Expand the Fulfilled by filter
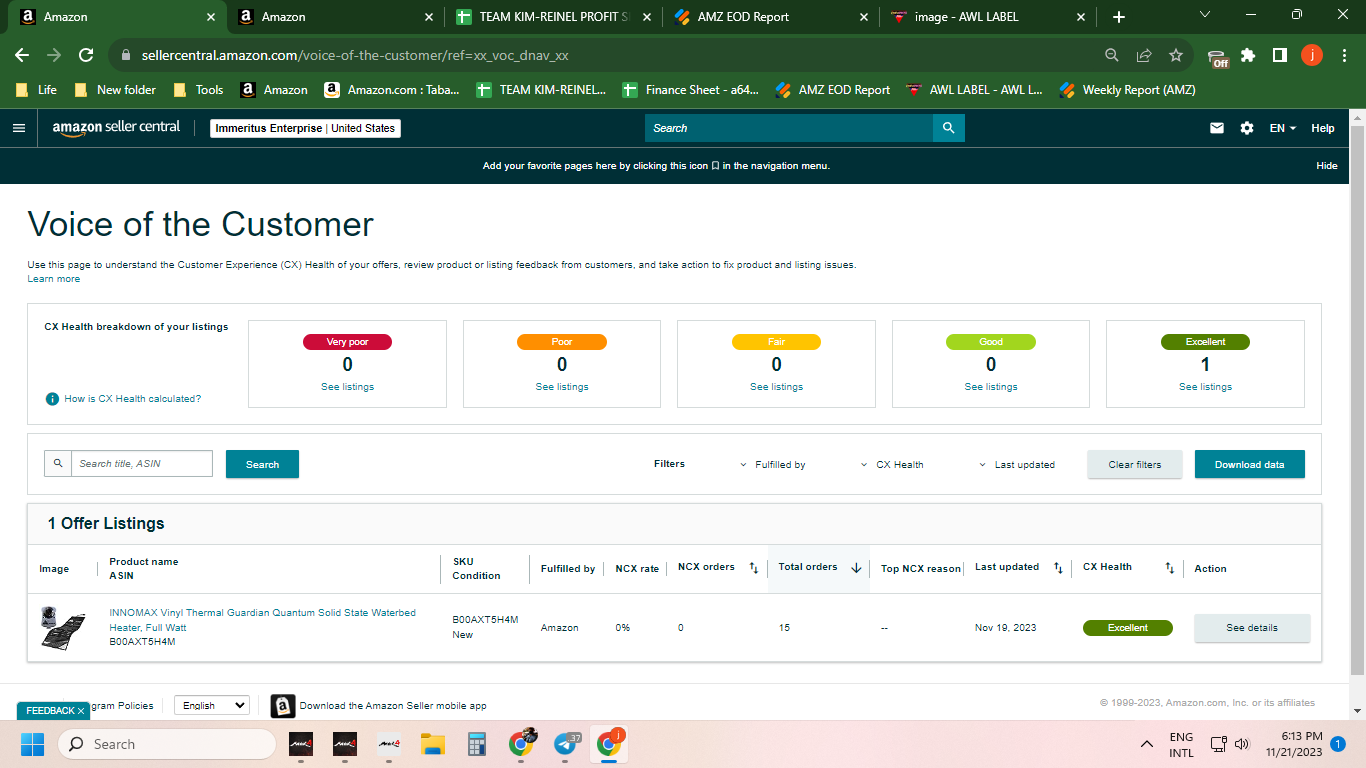This screenshot has height=768, width=1366. tap(773, 465)
